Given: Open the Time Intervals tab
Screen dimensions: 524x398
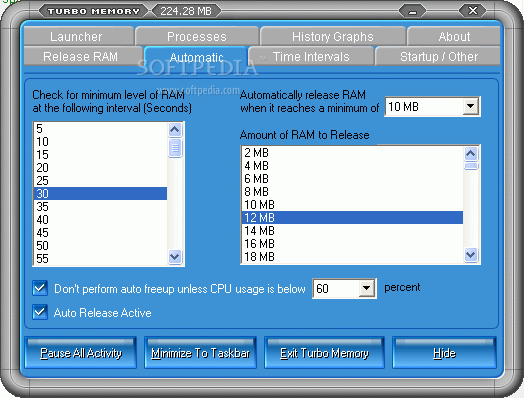Looking at the screenshot, I should coord(311,56).
